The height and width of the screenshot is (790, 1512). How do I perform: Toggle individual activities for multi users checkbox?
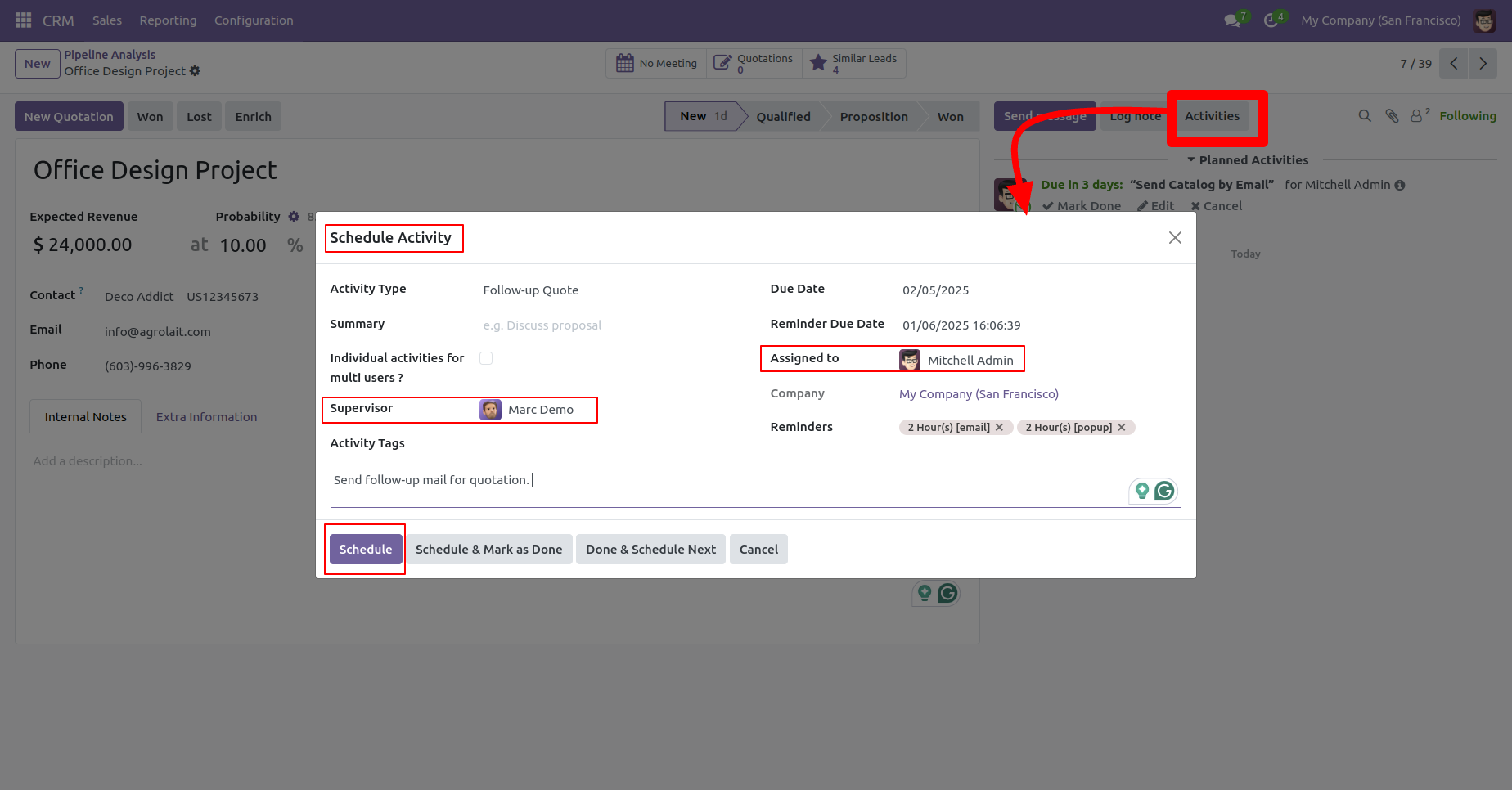click(x=486, y=358)
